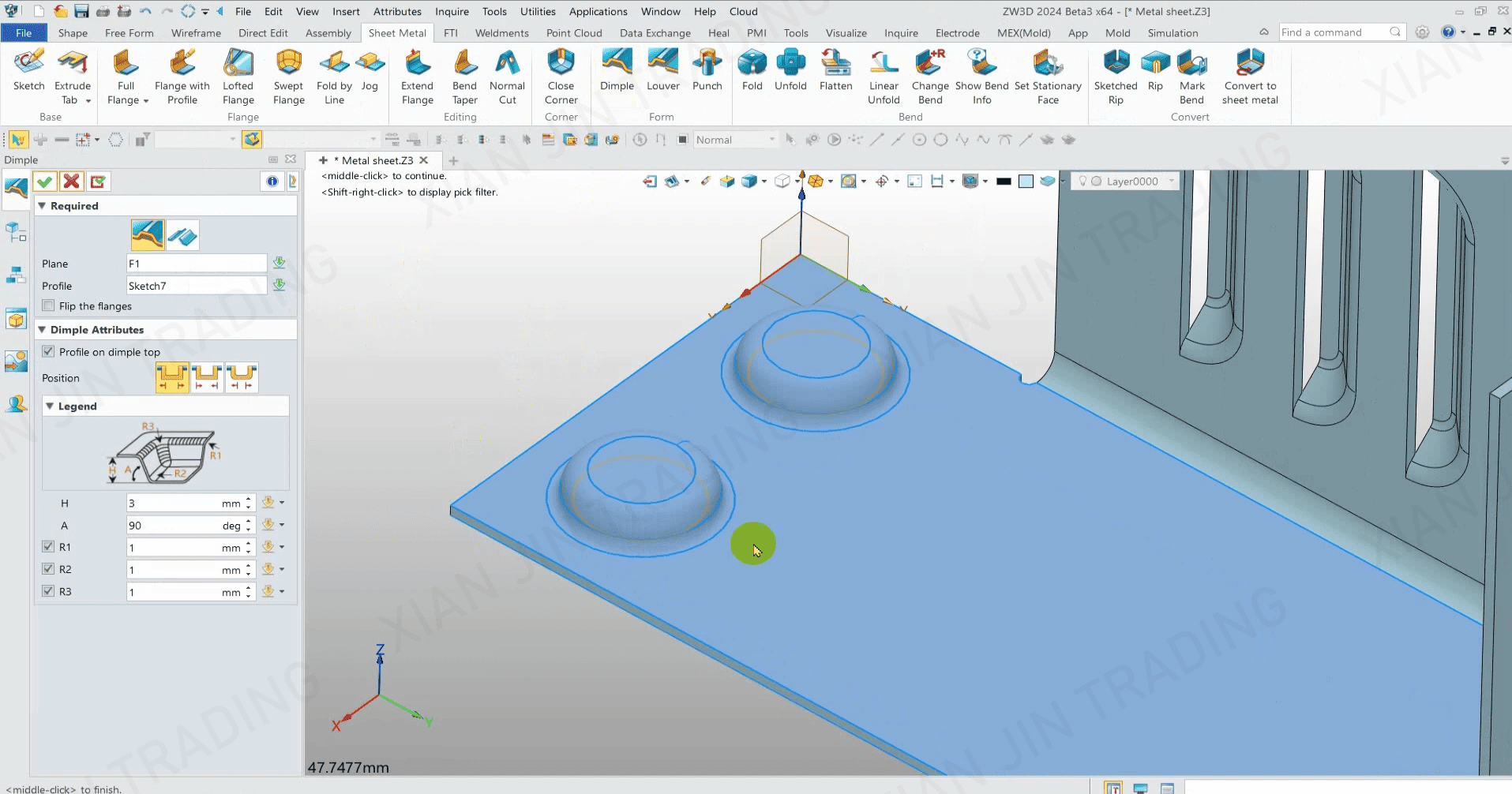Confirm dimple with green checkmark
The width and height of the screenshot is (1512, 794).
coord(45,182)
